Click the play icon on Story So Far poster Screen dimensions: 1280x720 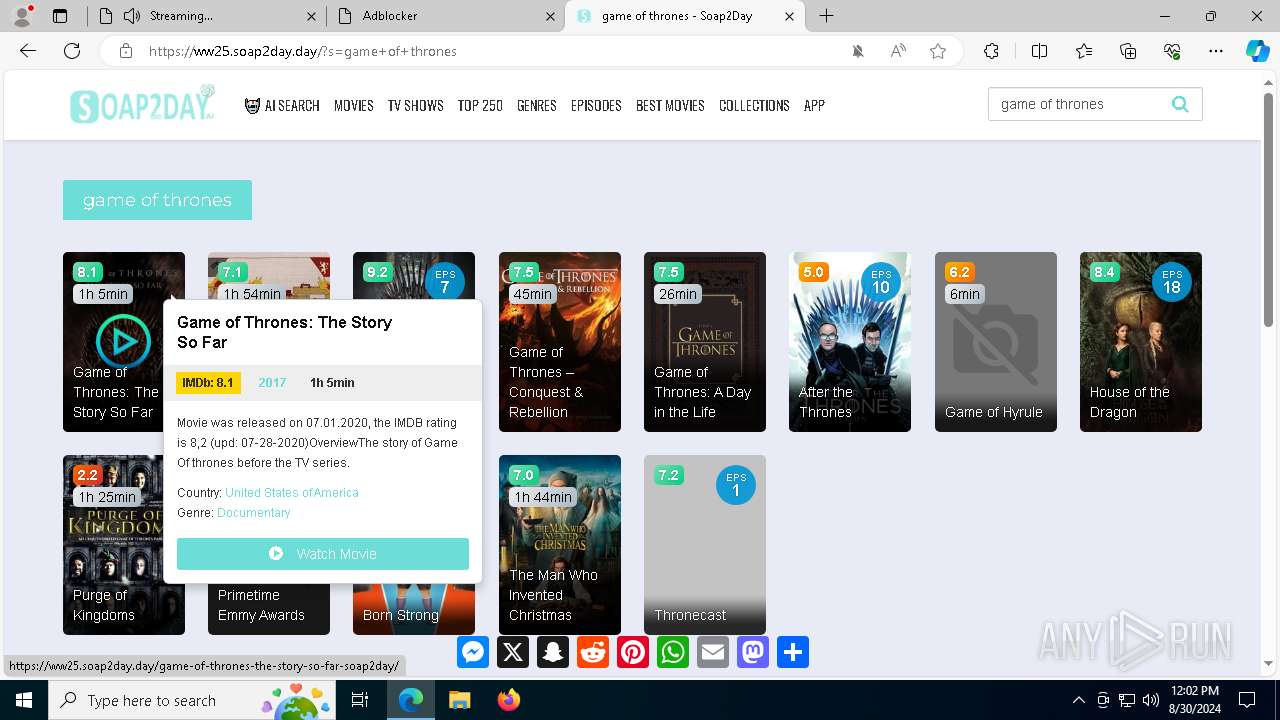[123, 342]
